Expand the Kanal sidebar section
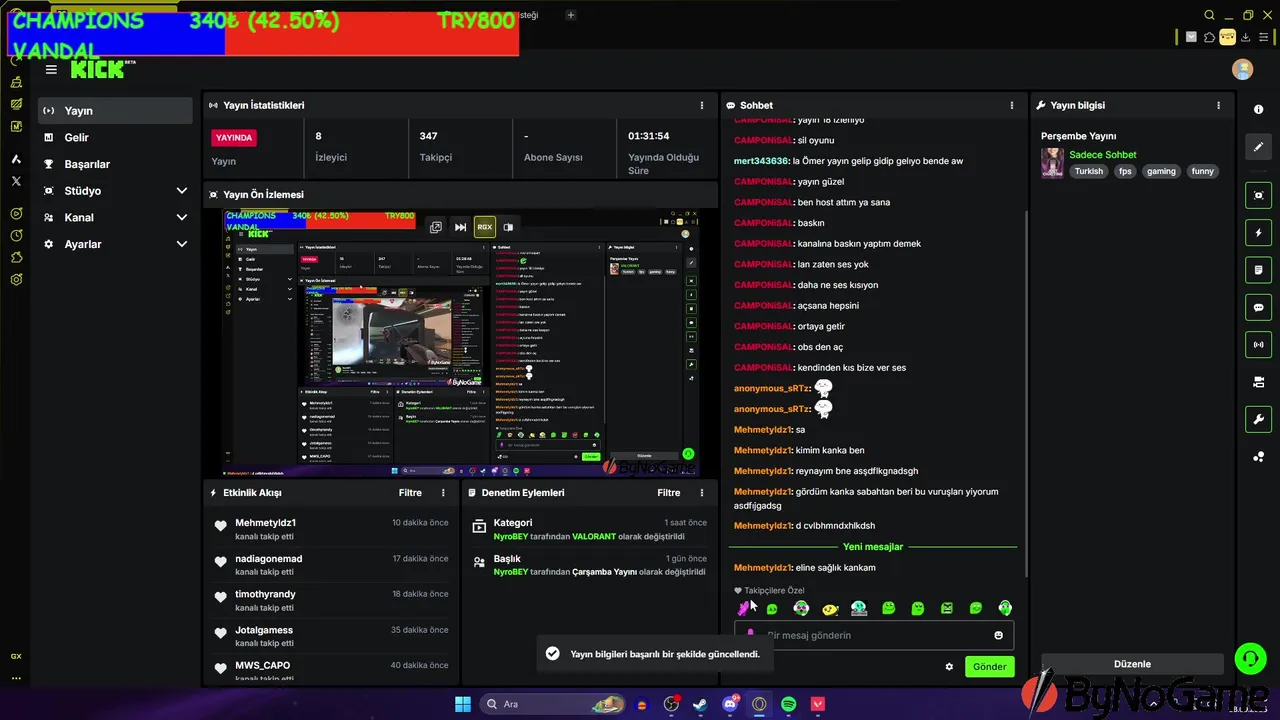 (181, 217)
